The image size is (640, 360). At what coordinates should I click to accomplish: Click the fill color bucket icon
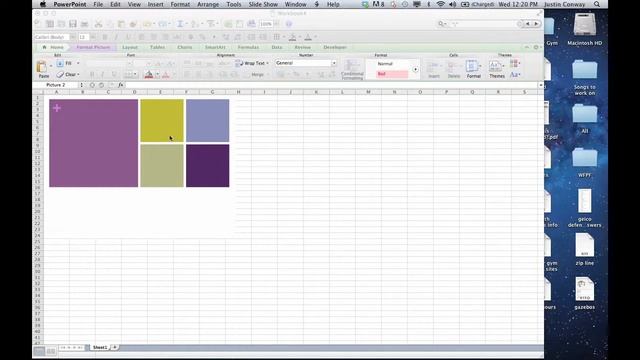point(149,75)
